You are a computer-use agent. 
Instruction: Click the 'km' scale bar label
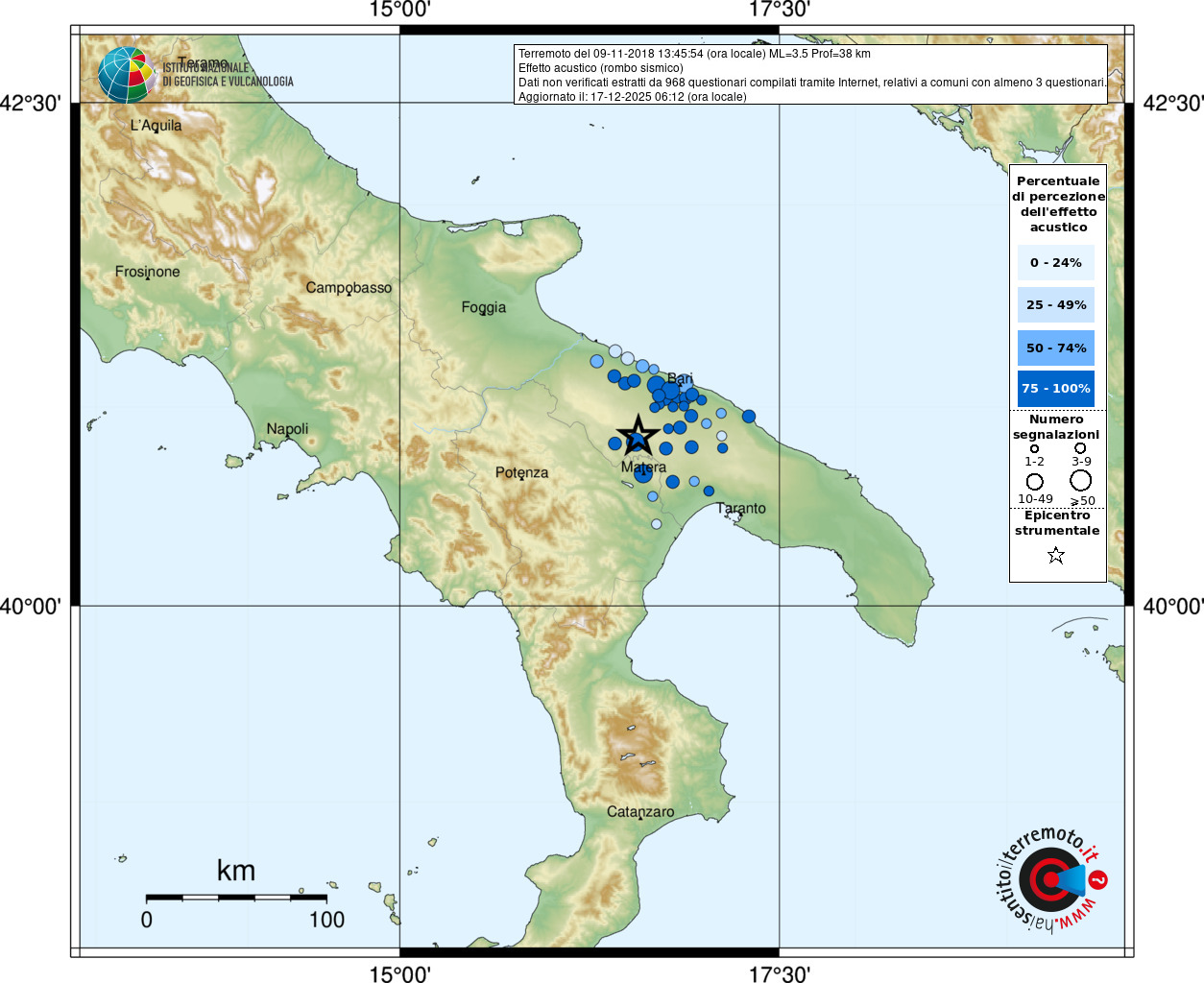(236, 871)
